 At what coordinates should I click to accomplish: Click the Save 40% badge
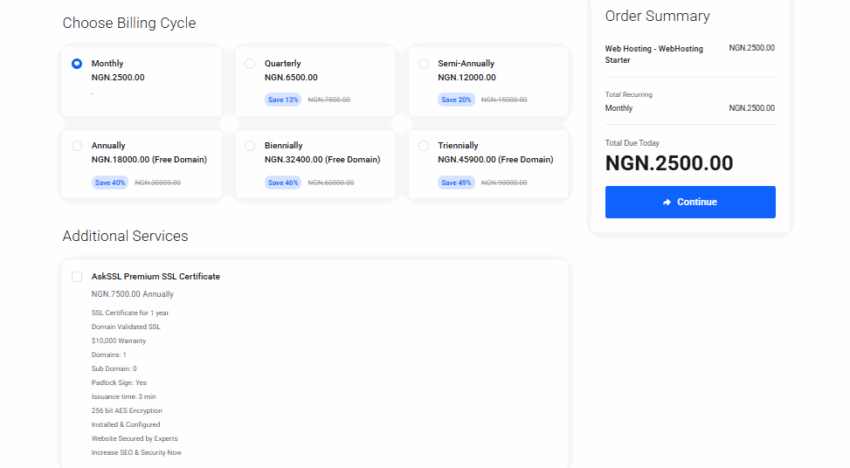(x=110, y=183)
